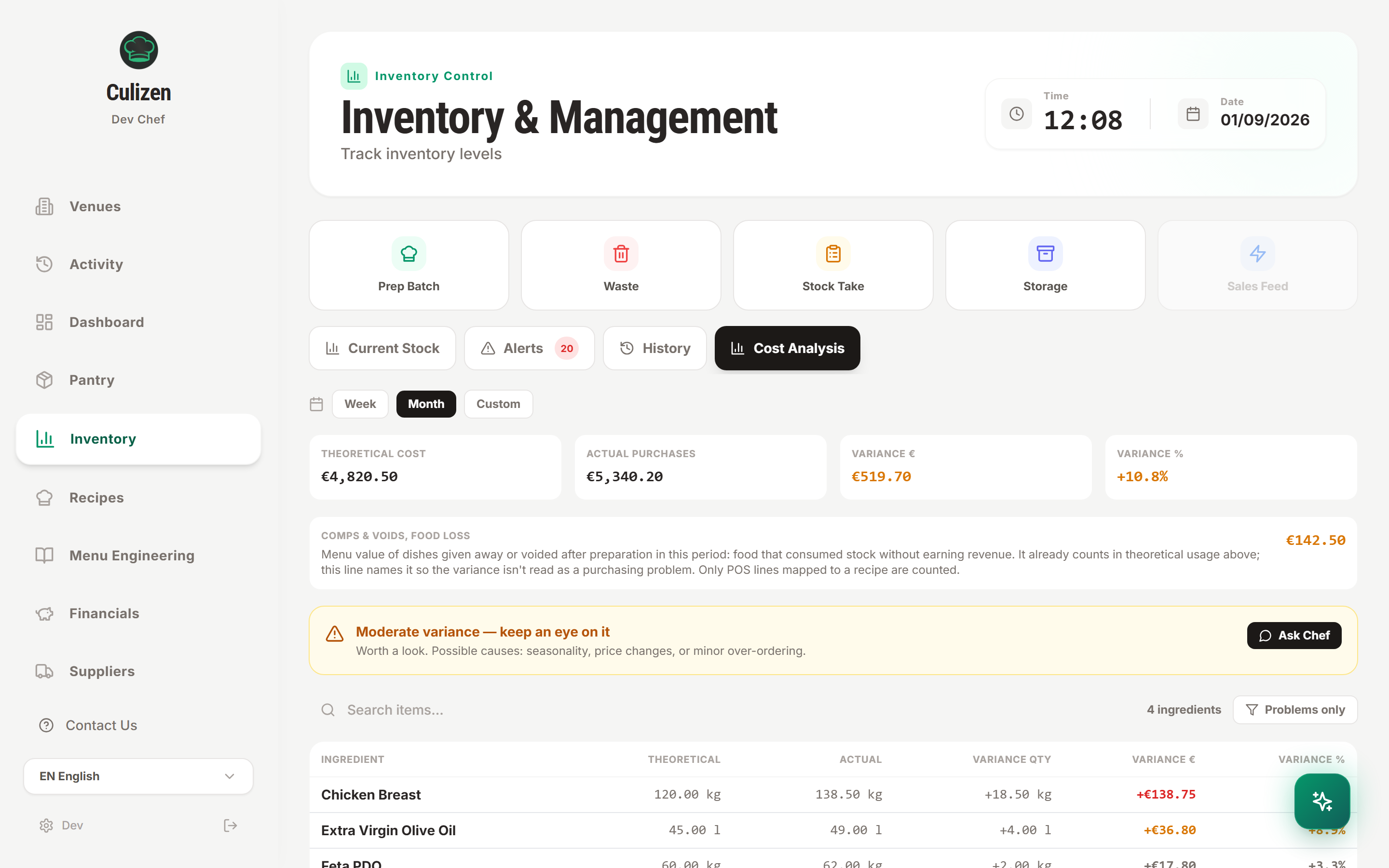Click the Stock Take clipboard icon
The width and height of the screenshot is (1389, 868).
click(833, 253)
